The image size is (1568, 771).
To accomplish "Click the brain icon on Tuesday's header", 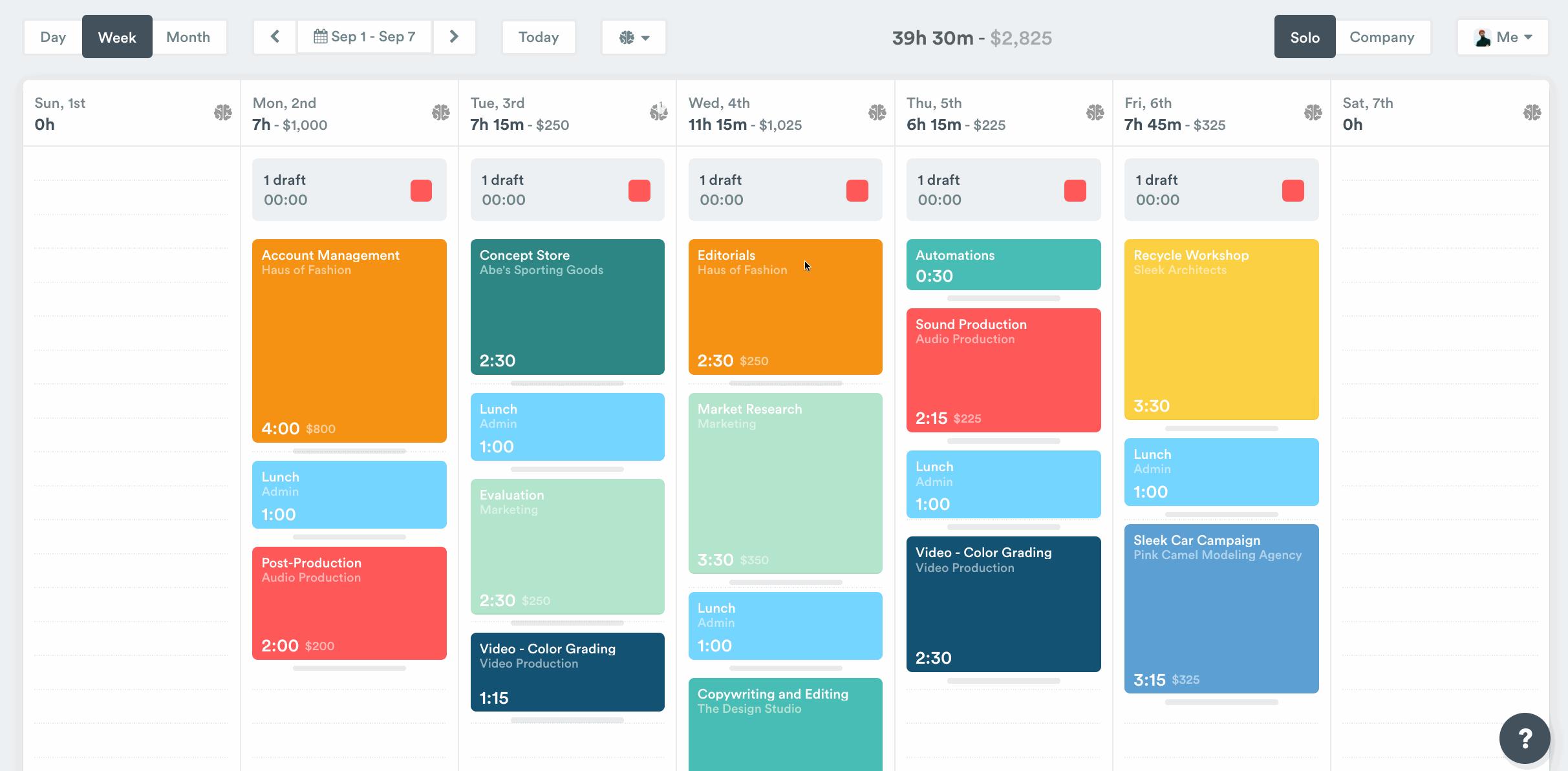I will point(658,113).
